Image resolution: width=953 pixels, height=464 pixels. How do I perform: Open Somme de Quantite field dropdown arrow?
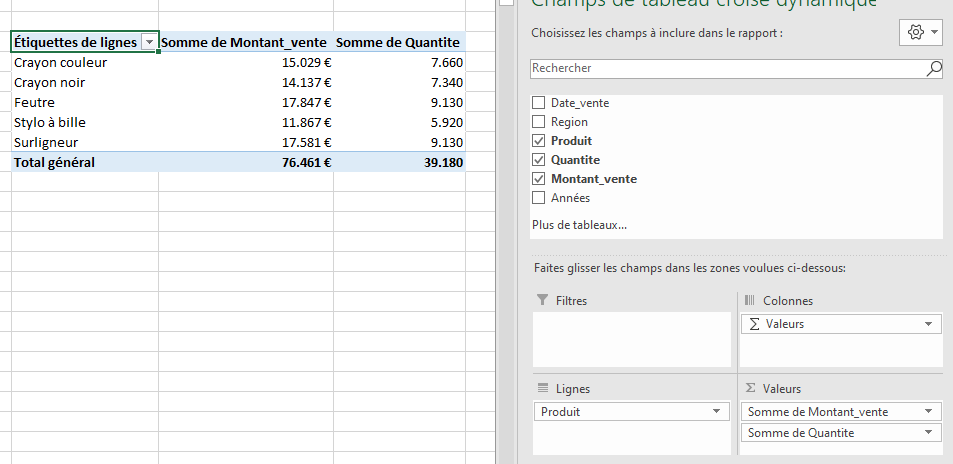929,432
